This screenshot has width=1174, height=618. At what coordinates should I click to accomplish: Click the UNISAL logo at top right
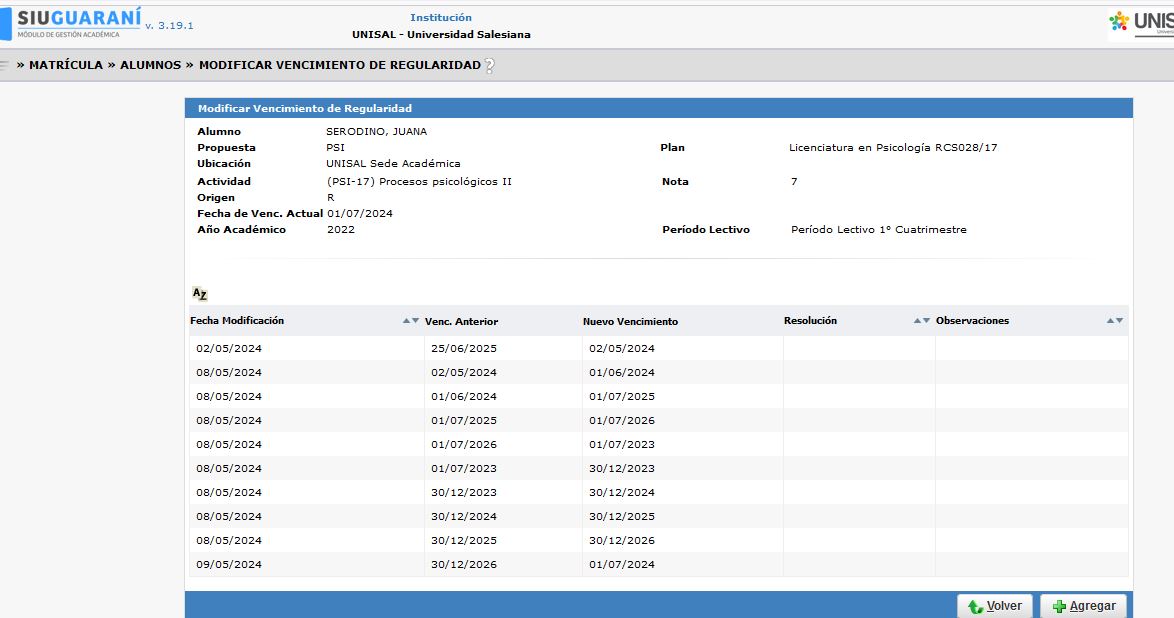1141,22
